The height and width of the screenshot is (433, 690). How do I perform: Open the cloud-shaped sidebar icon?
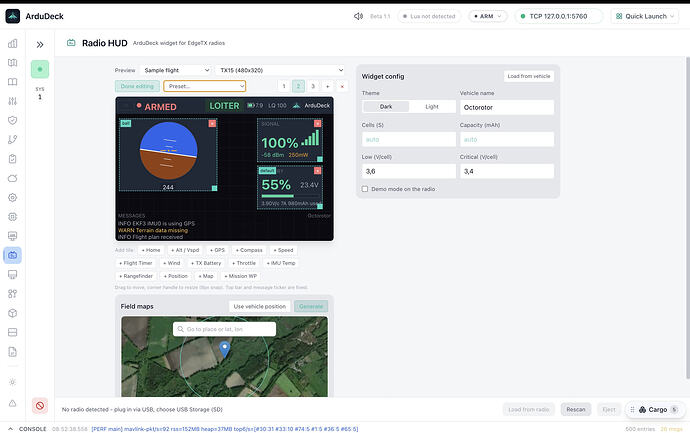coord(13,178)
